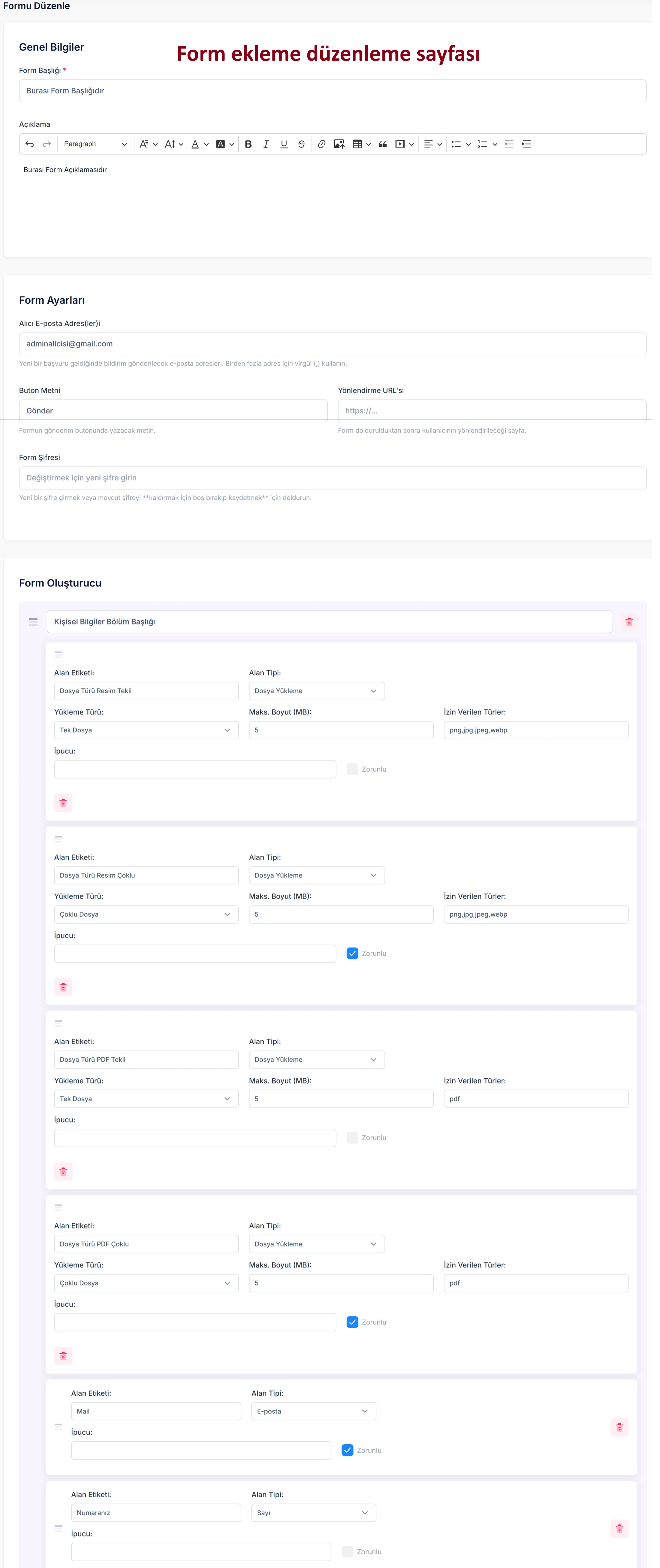
Task: Enable Zorunlu for the 'Dosya Türü PDF Tekli' field
Action: click(x=353, y=1137)
